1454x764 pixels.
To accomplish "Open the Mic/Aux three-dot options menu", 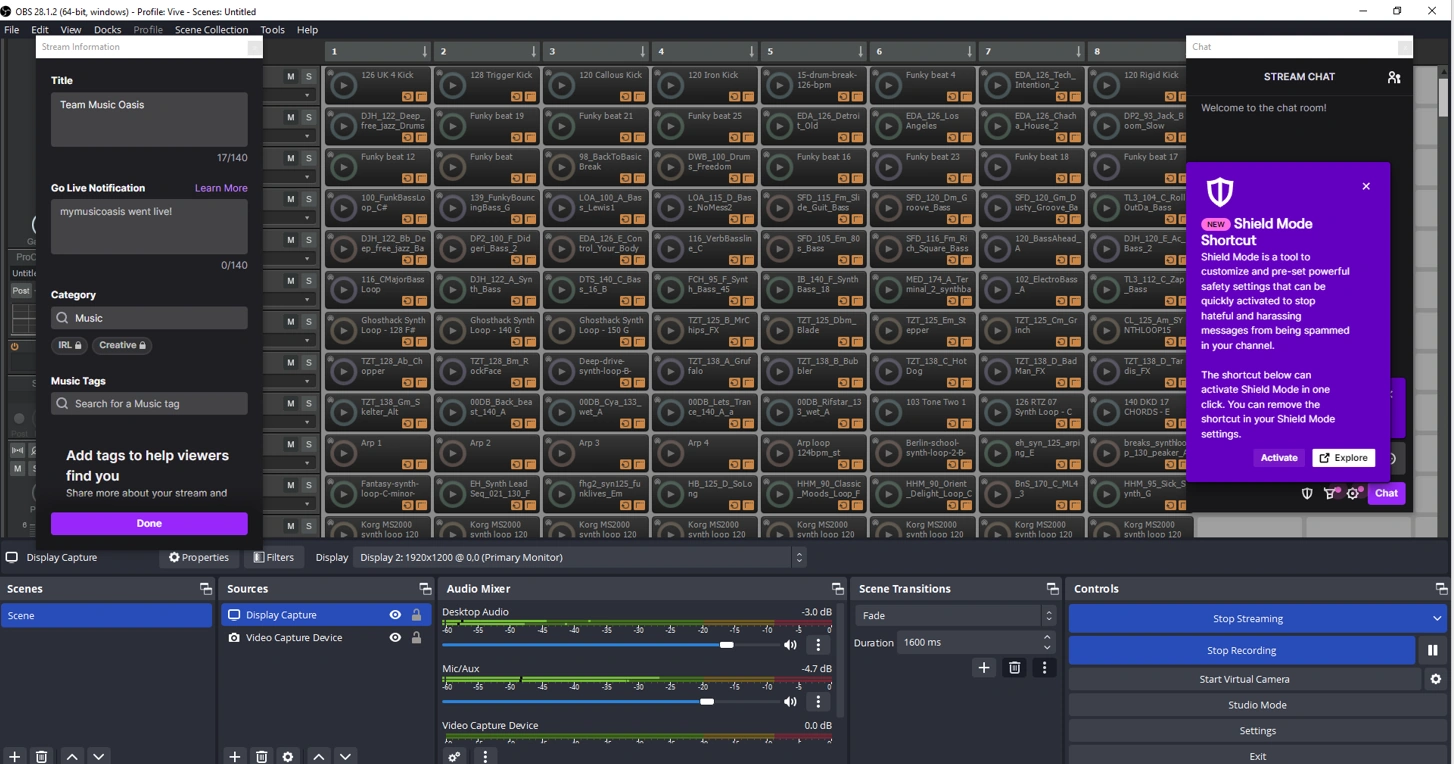I will [x=818, y=702].
